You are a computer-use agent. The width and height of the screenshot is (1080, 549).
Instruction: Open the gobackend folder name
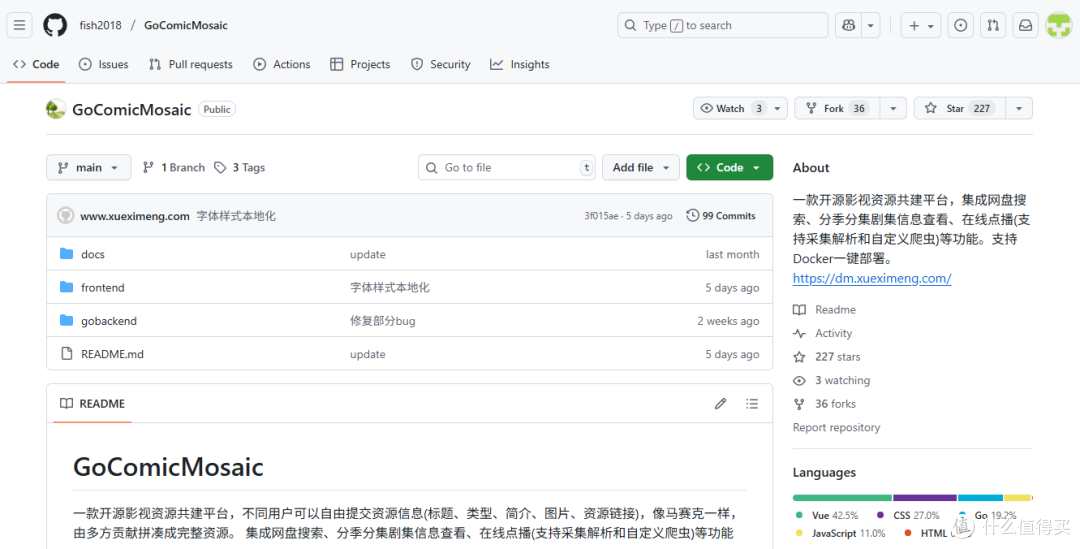pos(109,321)
